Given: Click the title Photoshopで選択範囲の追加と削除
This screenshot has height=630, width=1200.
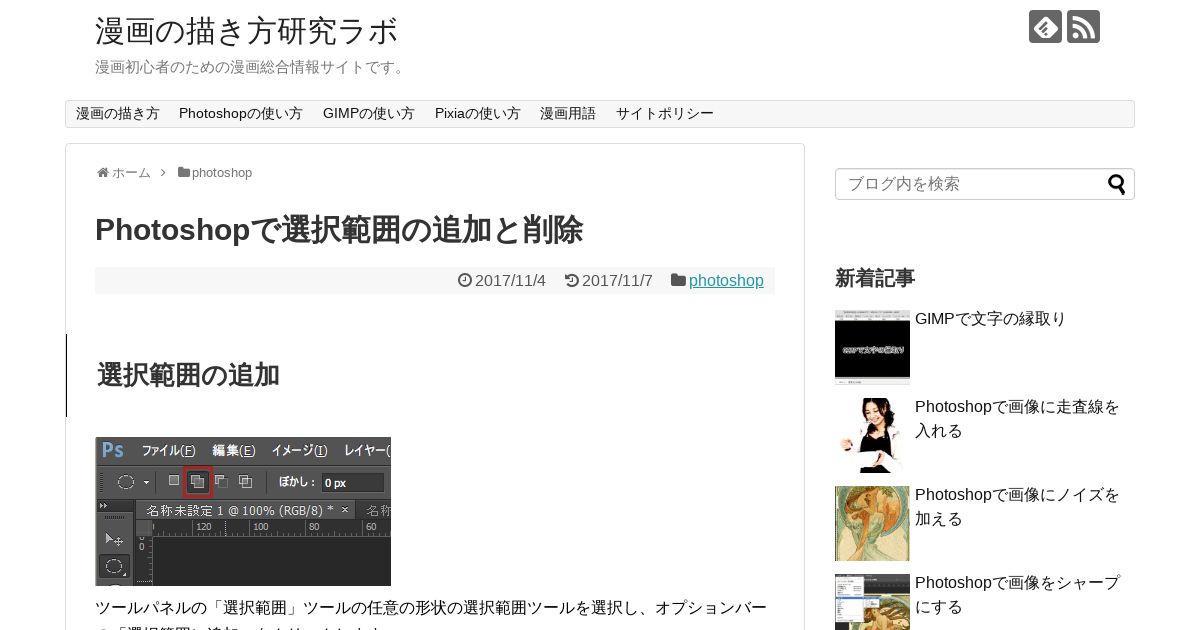Looking at the screenshot, I should [339, 230].
